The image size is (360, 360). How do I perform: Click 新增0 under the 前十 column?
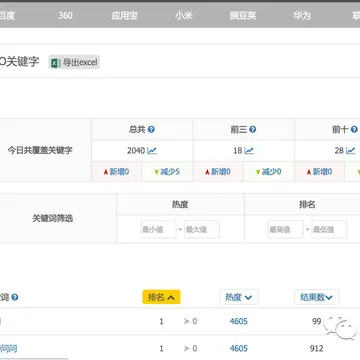319,172
